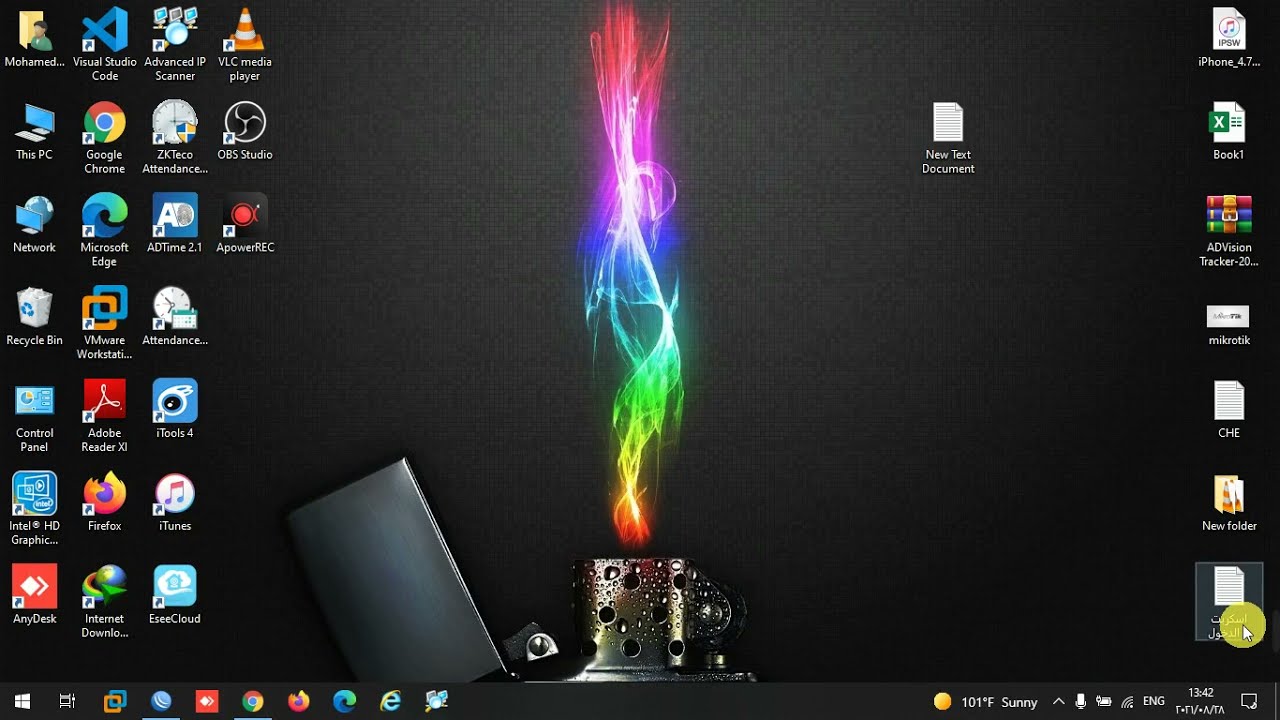Select the Network desktop icon

point(34,225)
